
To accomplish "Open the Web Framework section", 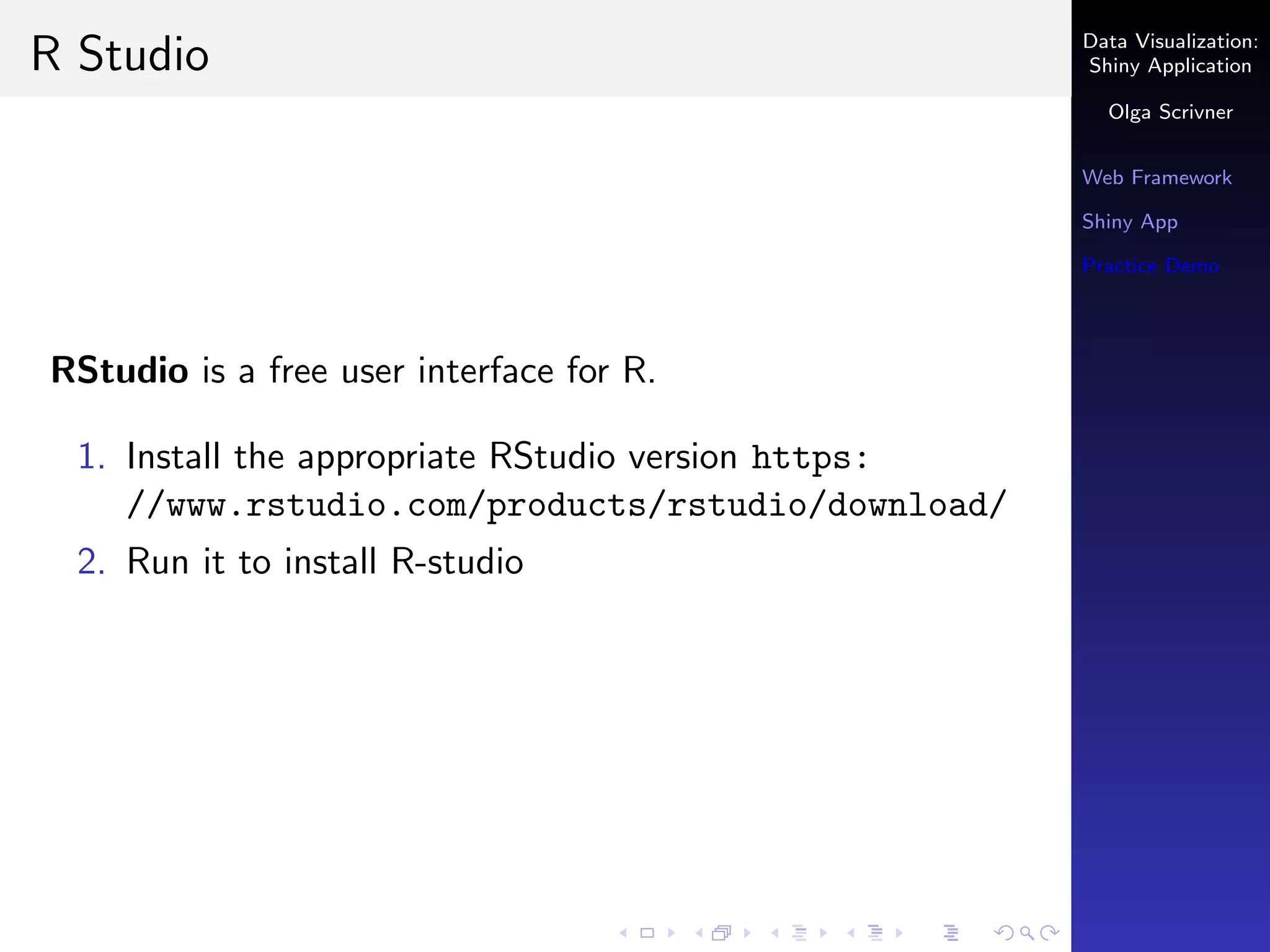I will (1157, 177).
